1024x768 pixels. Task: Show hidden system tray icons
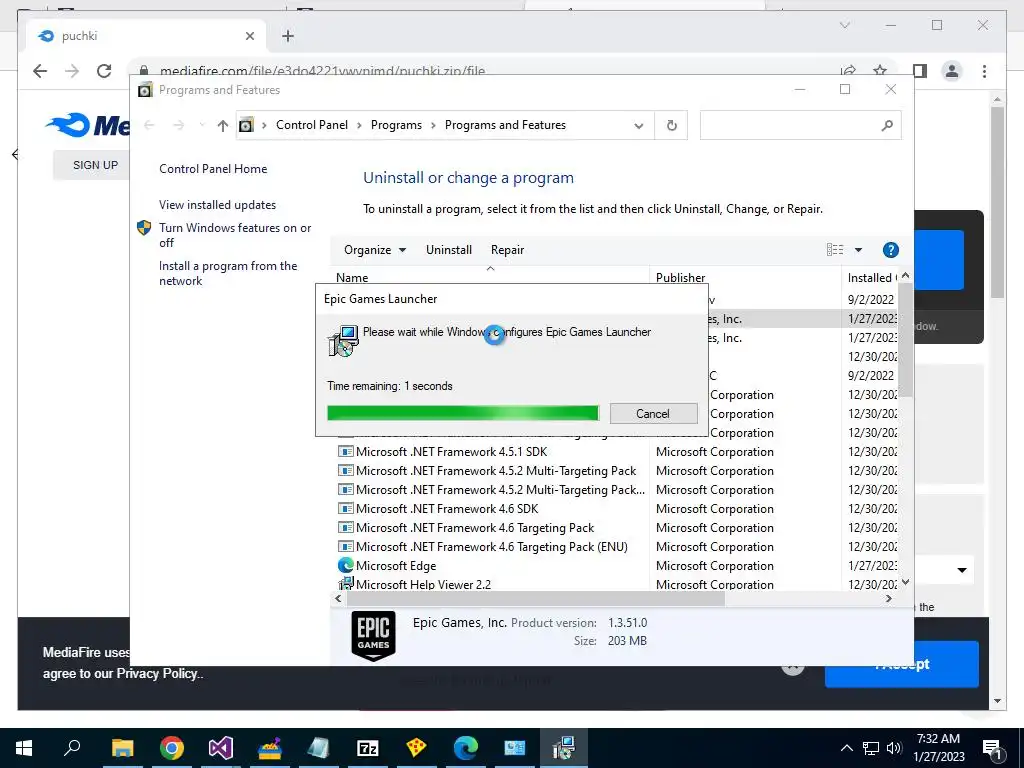[x=846, y=748]
